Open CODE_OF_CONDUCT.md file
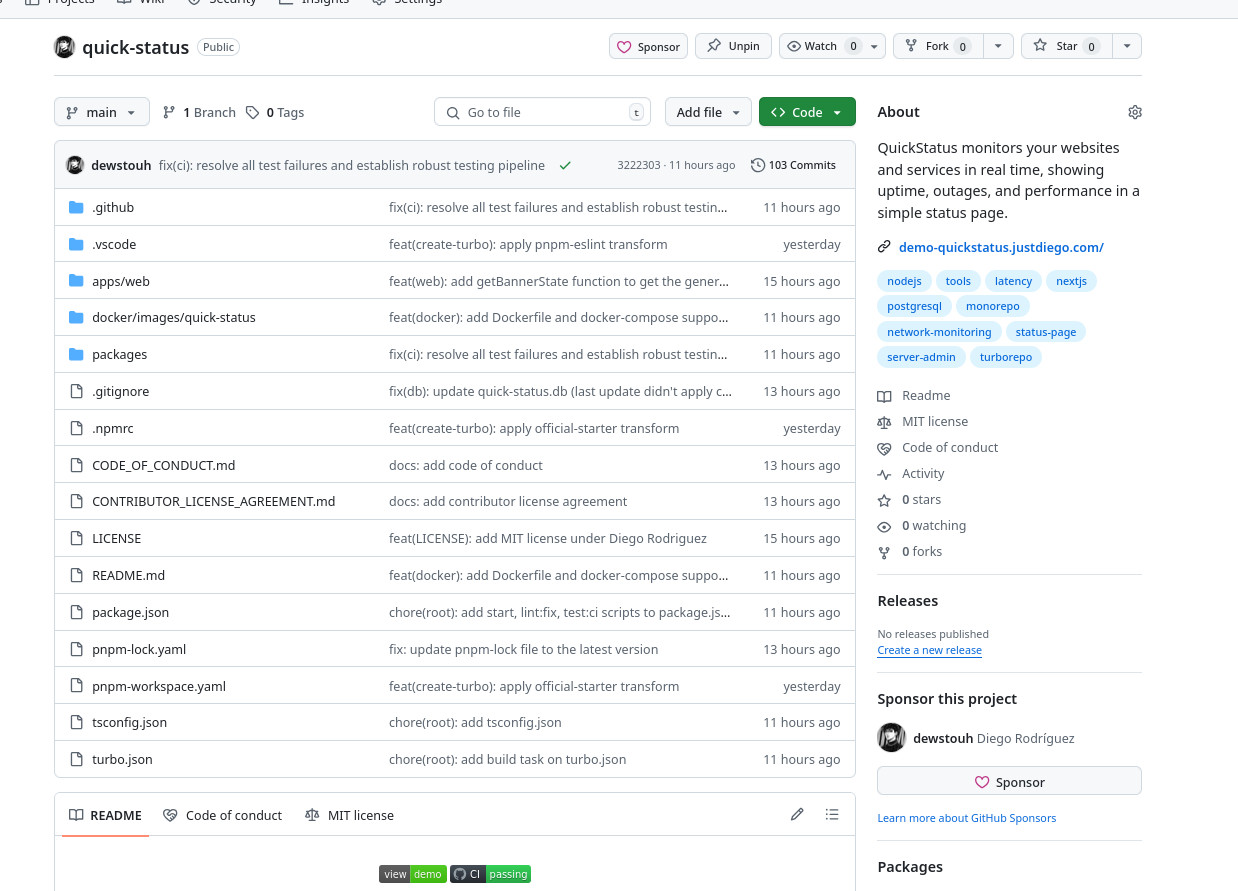 pos(164,465)
